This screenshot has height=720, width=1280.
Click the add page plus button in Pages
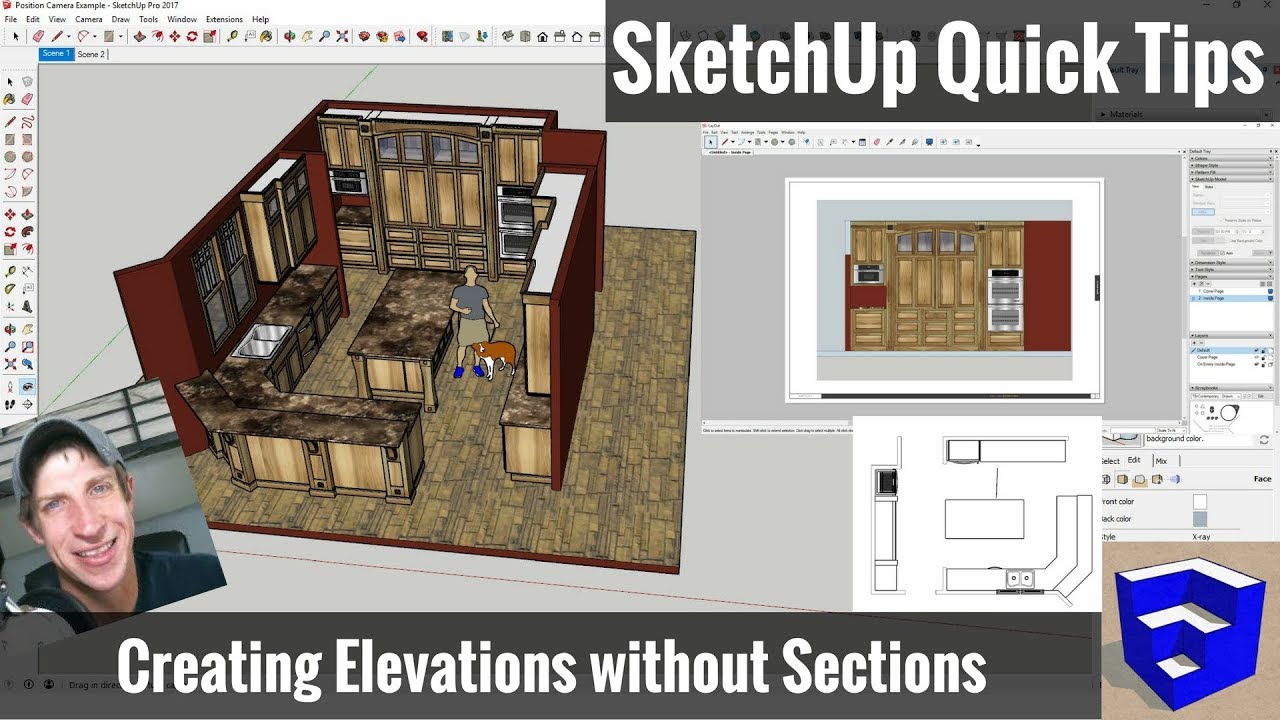tap(1194, 284)
